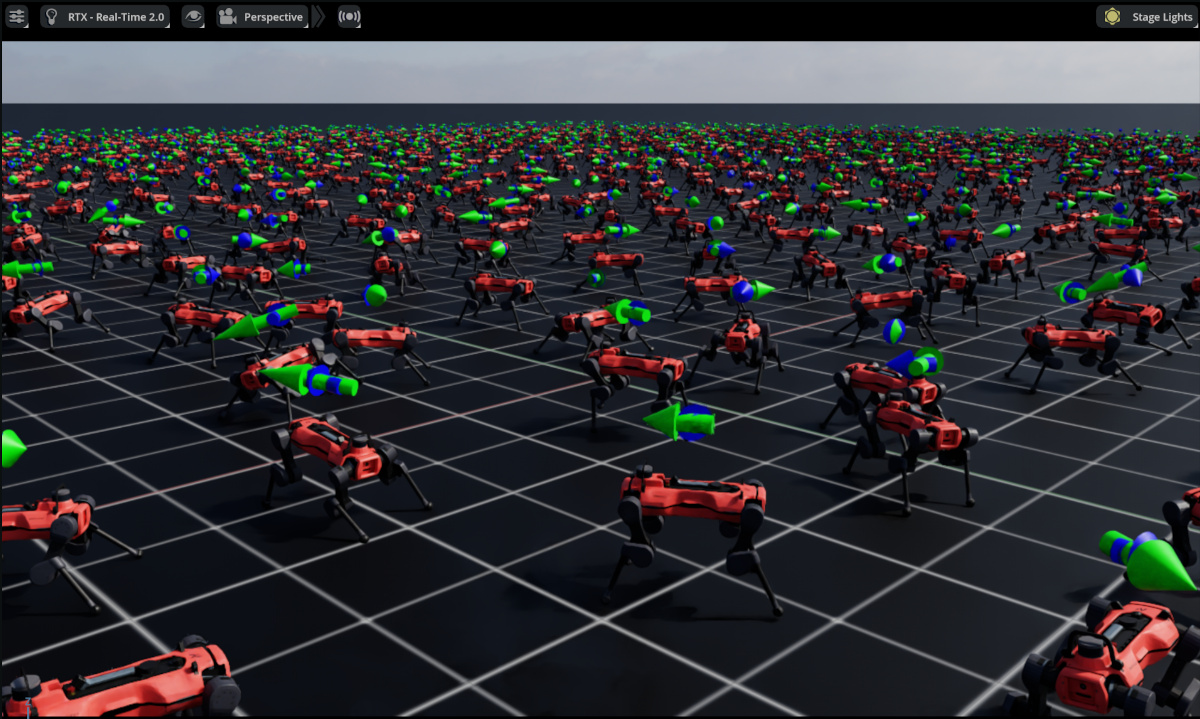Click the green cone tip at the left edge

click(x=10, y=448)
